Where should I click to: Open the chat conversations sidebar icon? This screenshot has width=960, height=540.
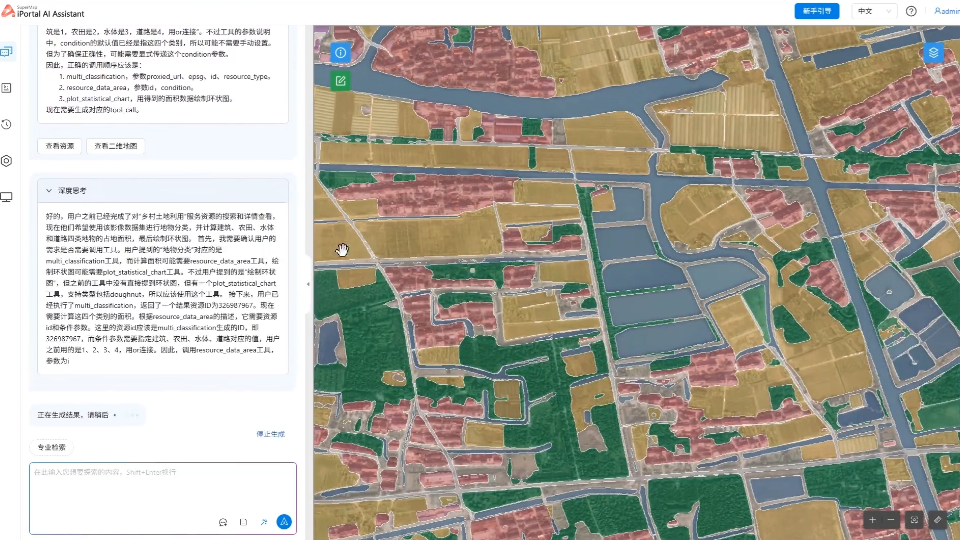pos(7,51)
